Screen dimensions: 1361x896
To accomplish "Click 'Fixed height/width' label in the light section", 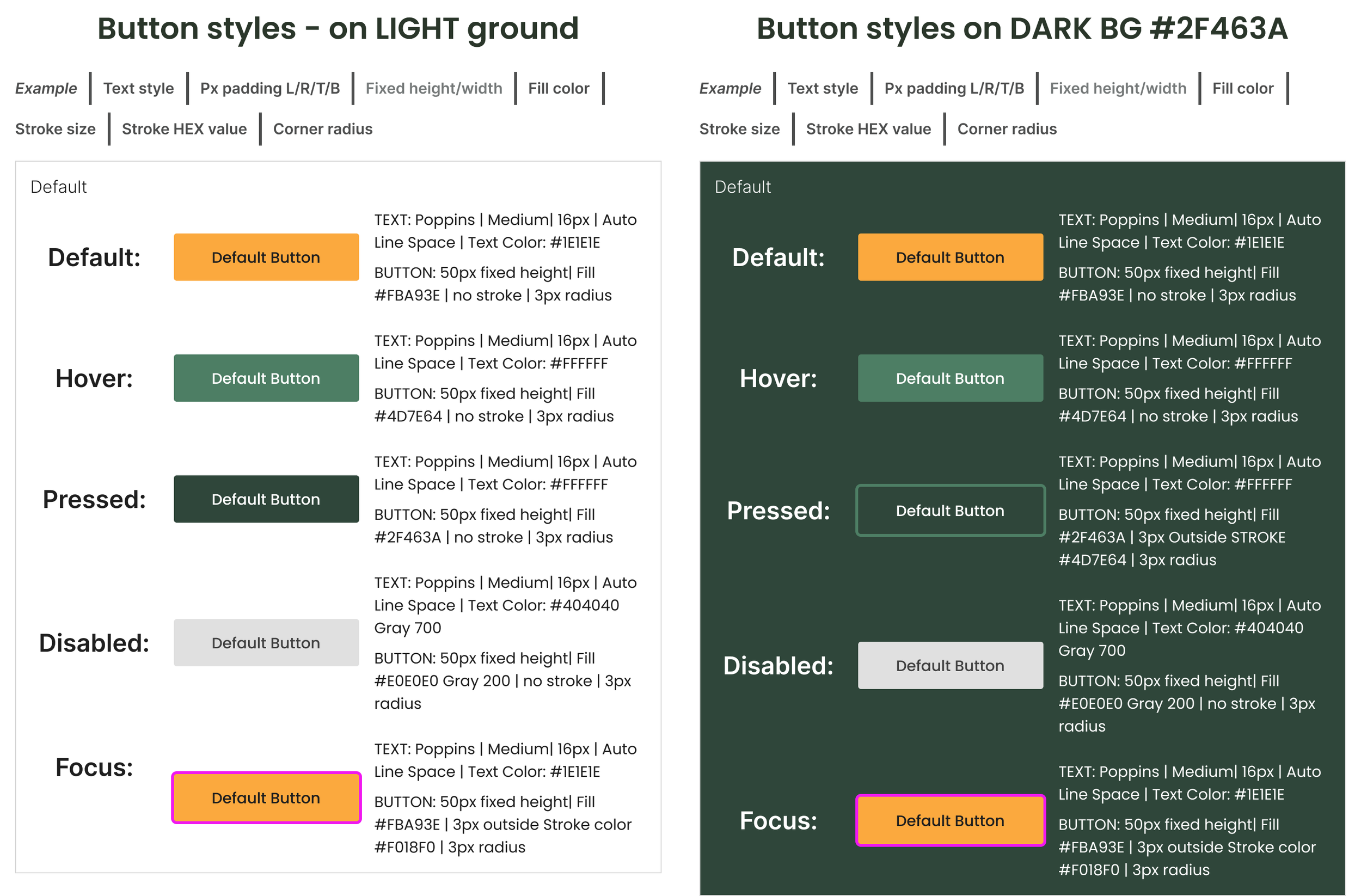I will click(434, 88).
